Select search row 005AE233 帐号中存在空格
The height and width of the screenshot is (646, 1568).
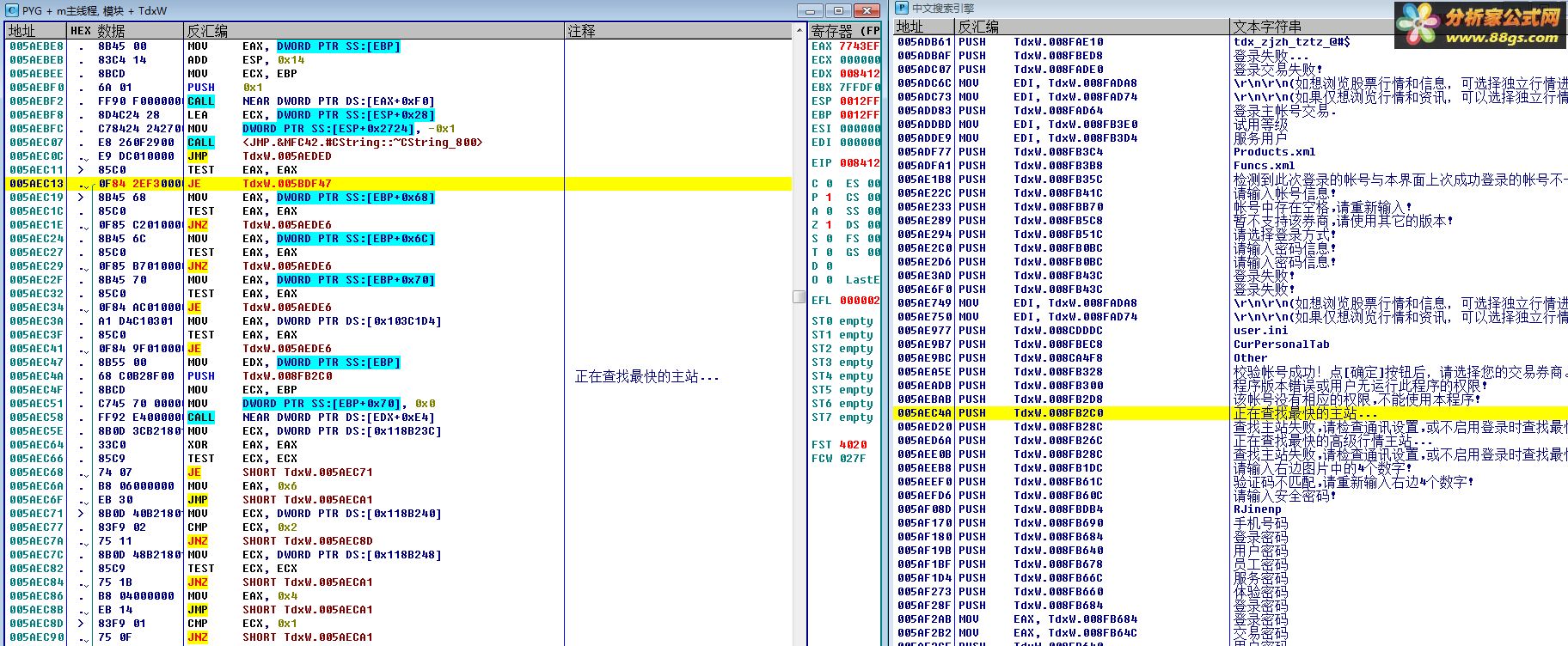pyautogui.click(x=1231, y=207)
